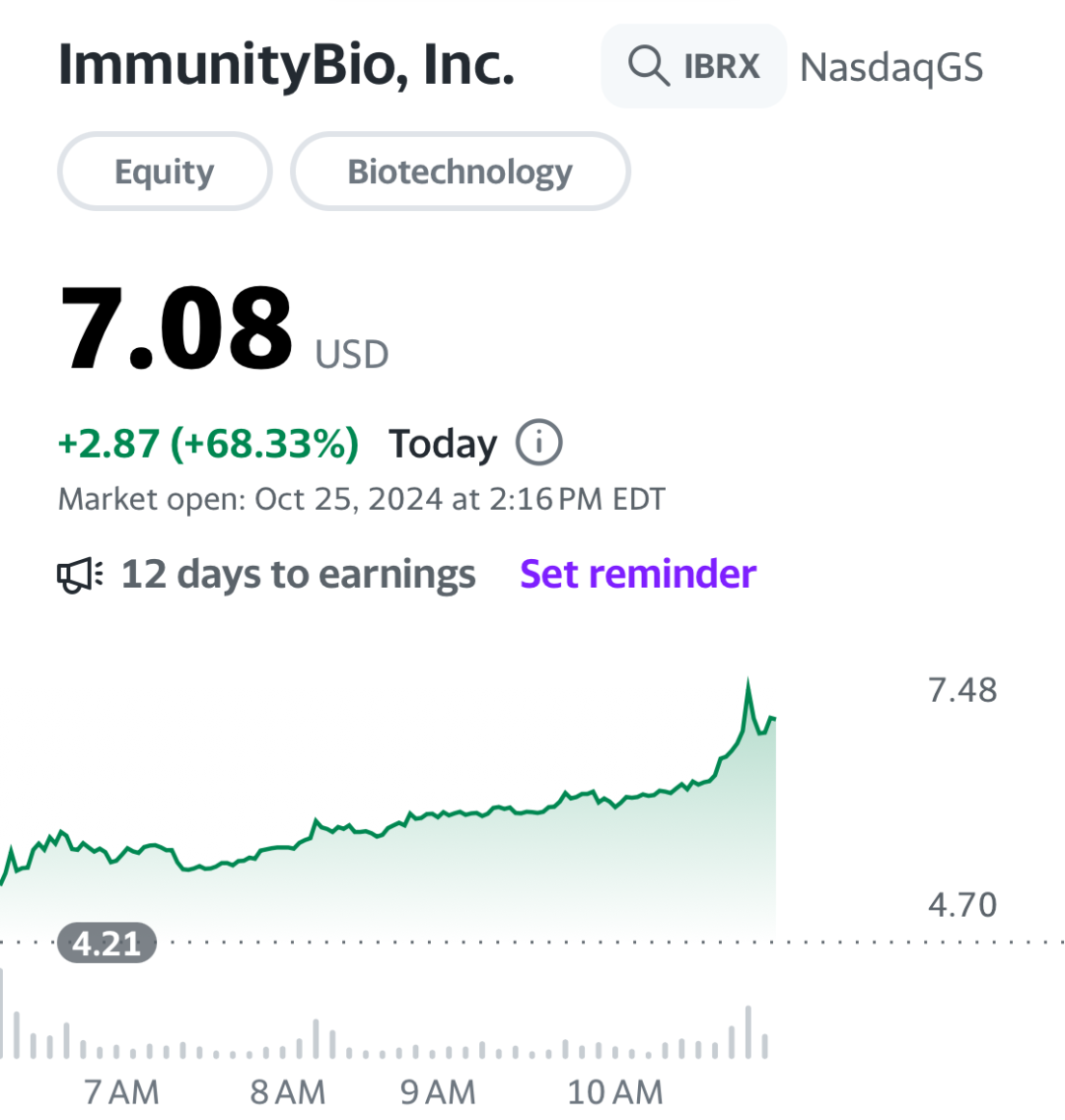Click the NasdaqGS exchange label
1065x1120 pixels.
click(x=891, y=69)
